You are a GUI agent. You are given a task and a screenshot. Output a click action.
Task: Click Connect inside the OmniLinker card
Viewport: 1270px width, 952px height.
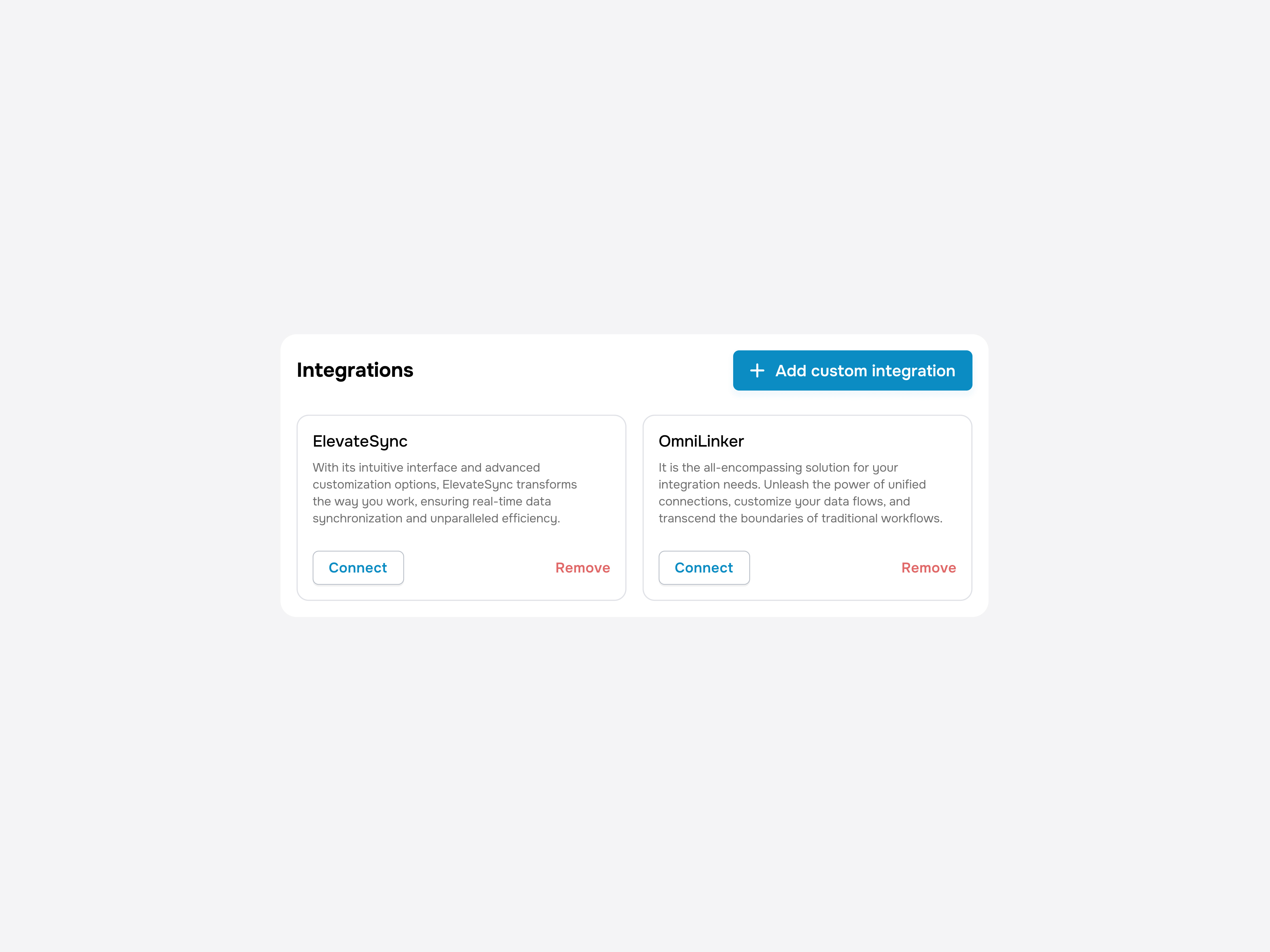[x=704, y=567]
